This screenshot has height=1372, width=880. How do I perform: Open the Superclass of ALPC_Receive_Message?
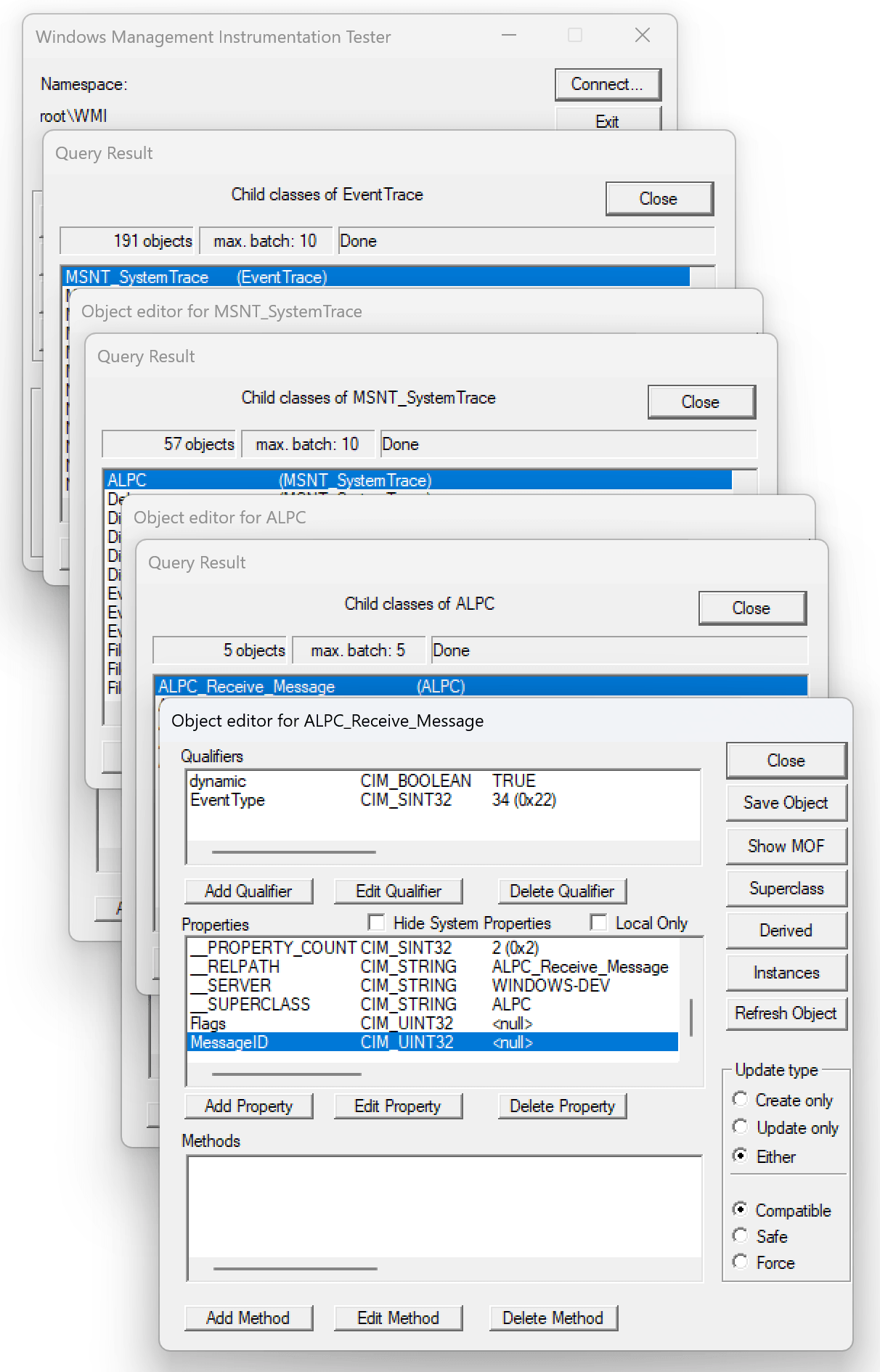coord(786,889)
